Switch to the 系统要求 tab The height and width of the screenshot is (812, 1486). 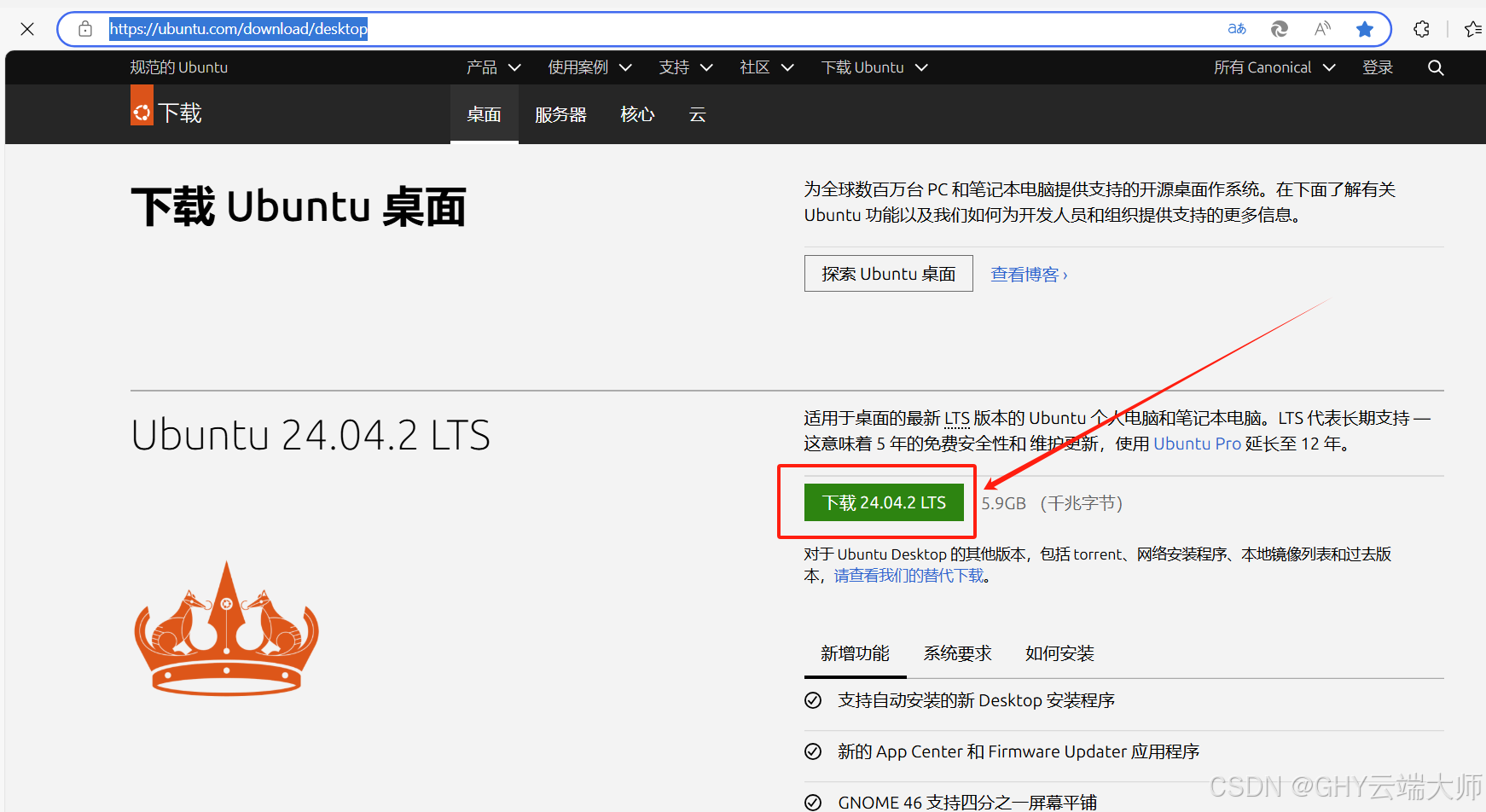pyautogui.click(x=957, y=653)
